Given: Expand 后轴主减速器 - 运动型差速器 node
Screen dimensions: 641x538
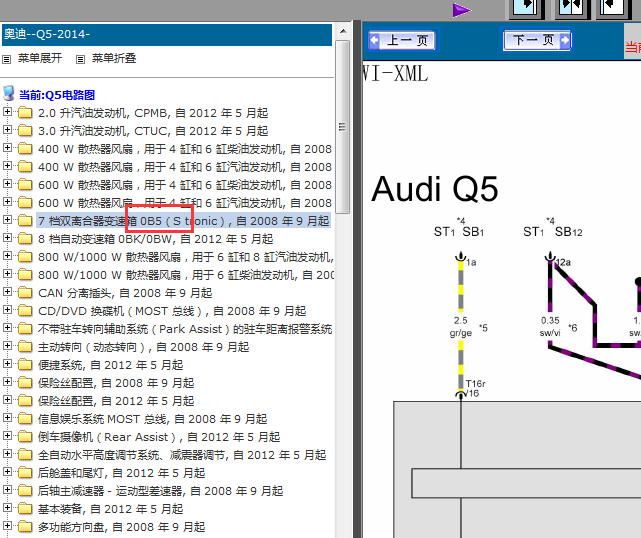Looking at the screenshot, I should point(7,489).
